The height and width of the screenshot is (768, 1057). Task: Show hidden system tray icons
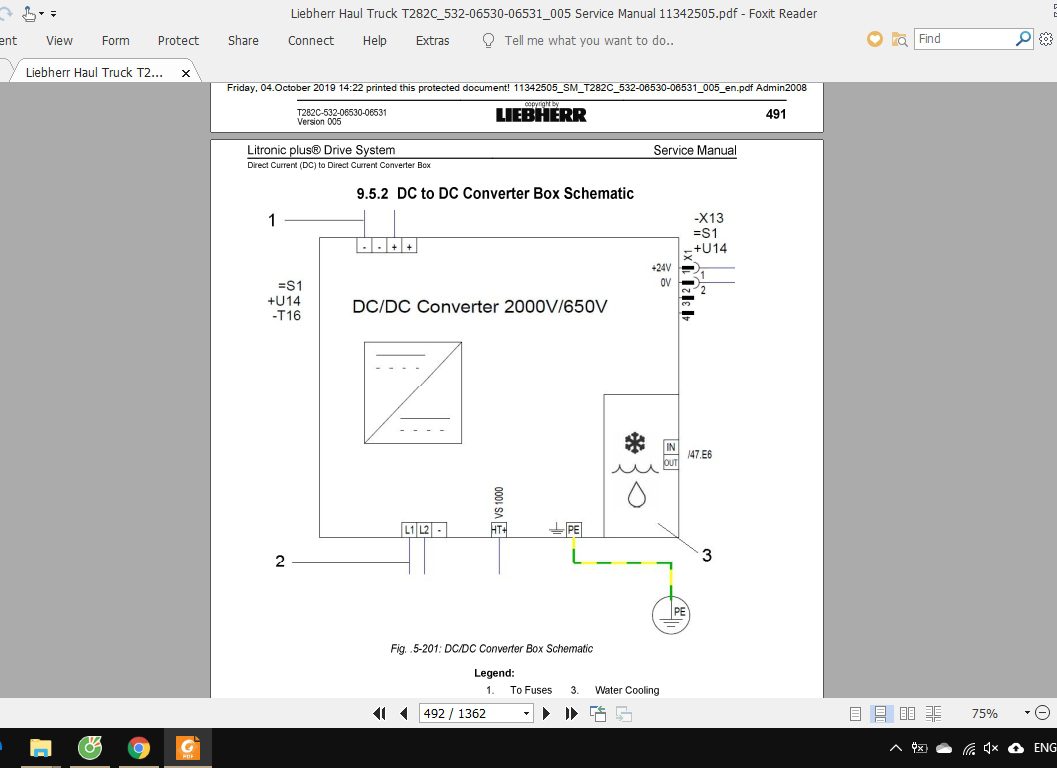(895, 748)
